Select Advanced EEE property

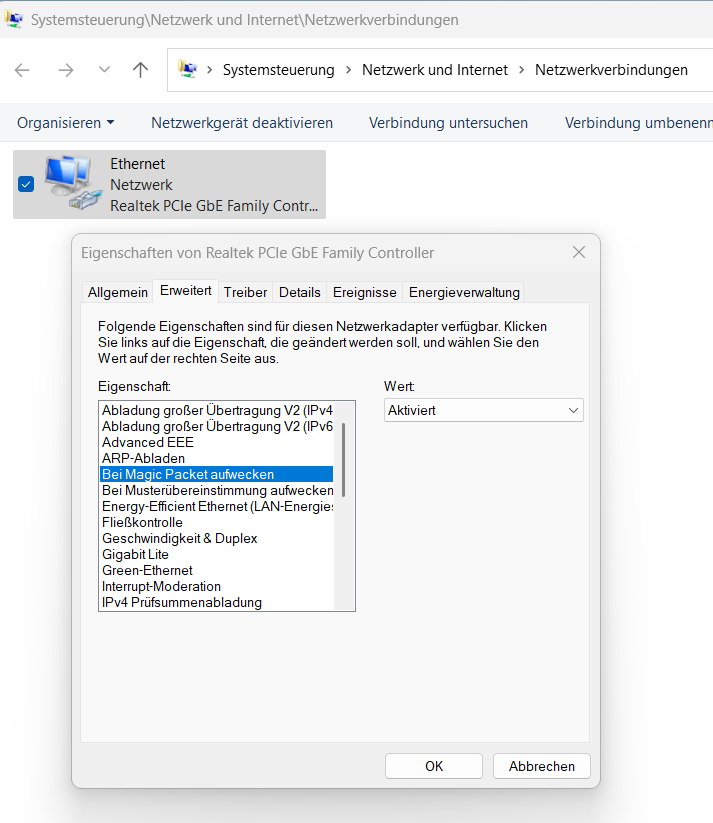pos(217,442)
